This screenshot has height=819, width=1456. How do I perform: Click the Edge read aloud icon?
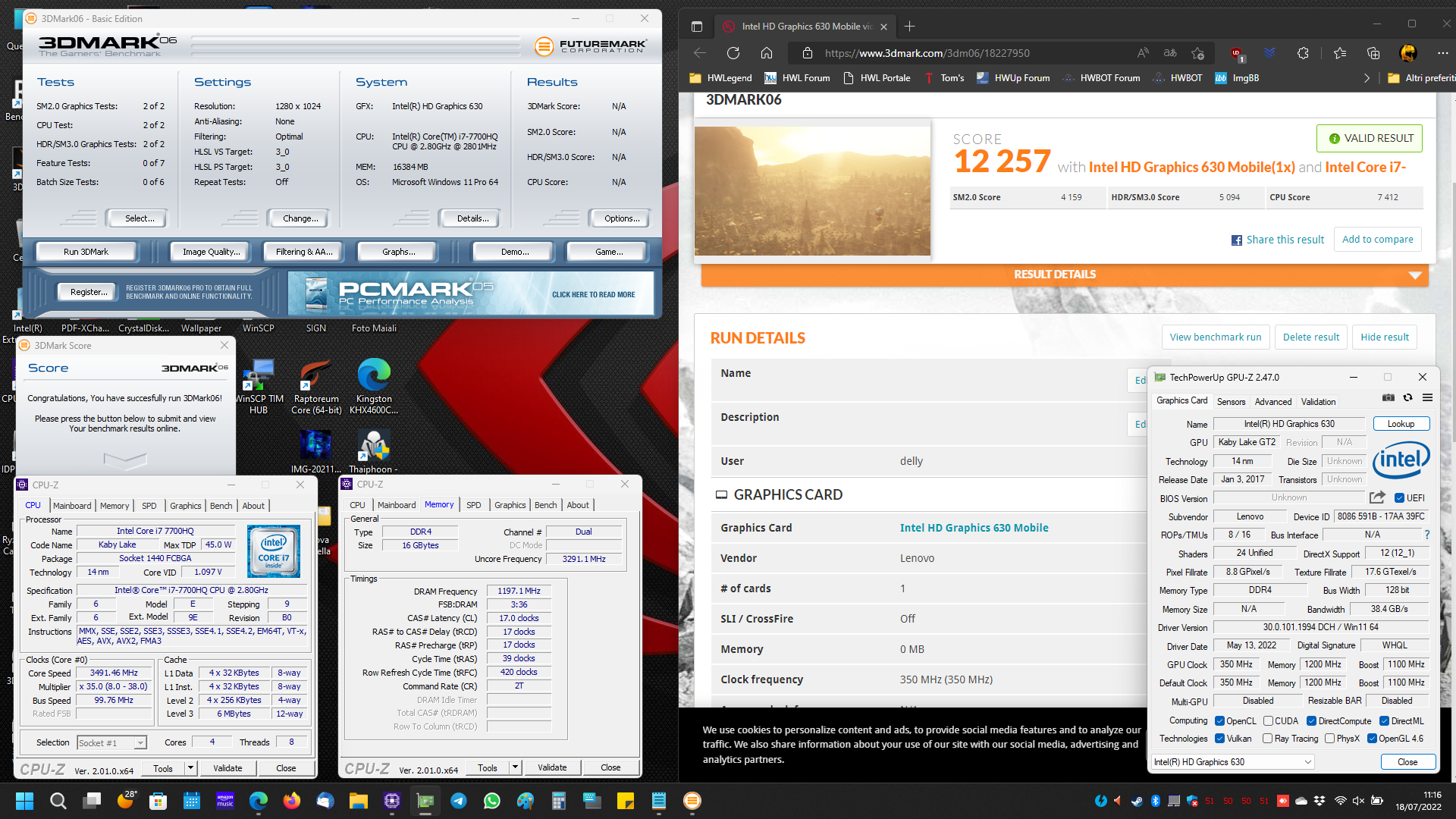coord(1143,53)
